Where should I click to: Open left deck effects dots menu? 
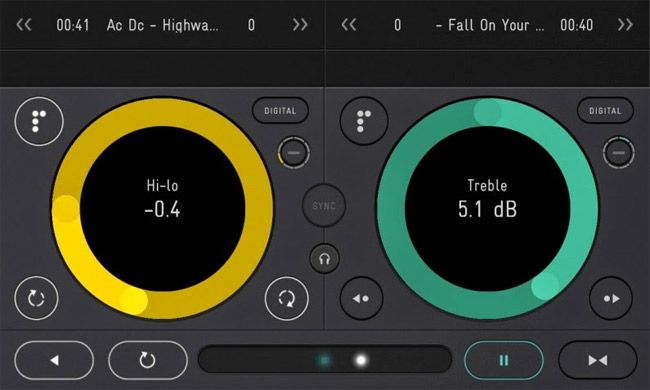[x=39, y=121]
